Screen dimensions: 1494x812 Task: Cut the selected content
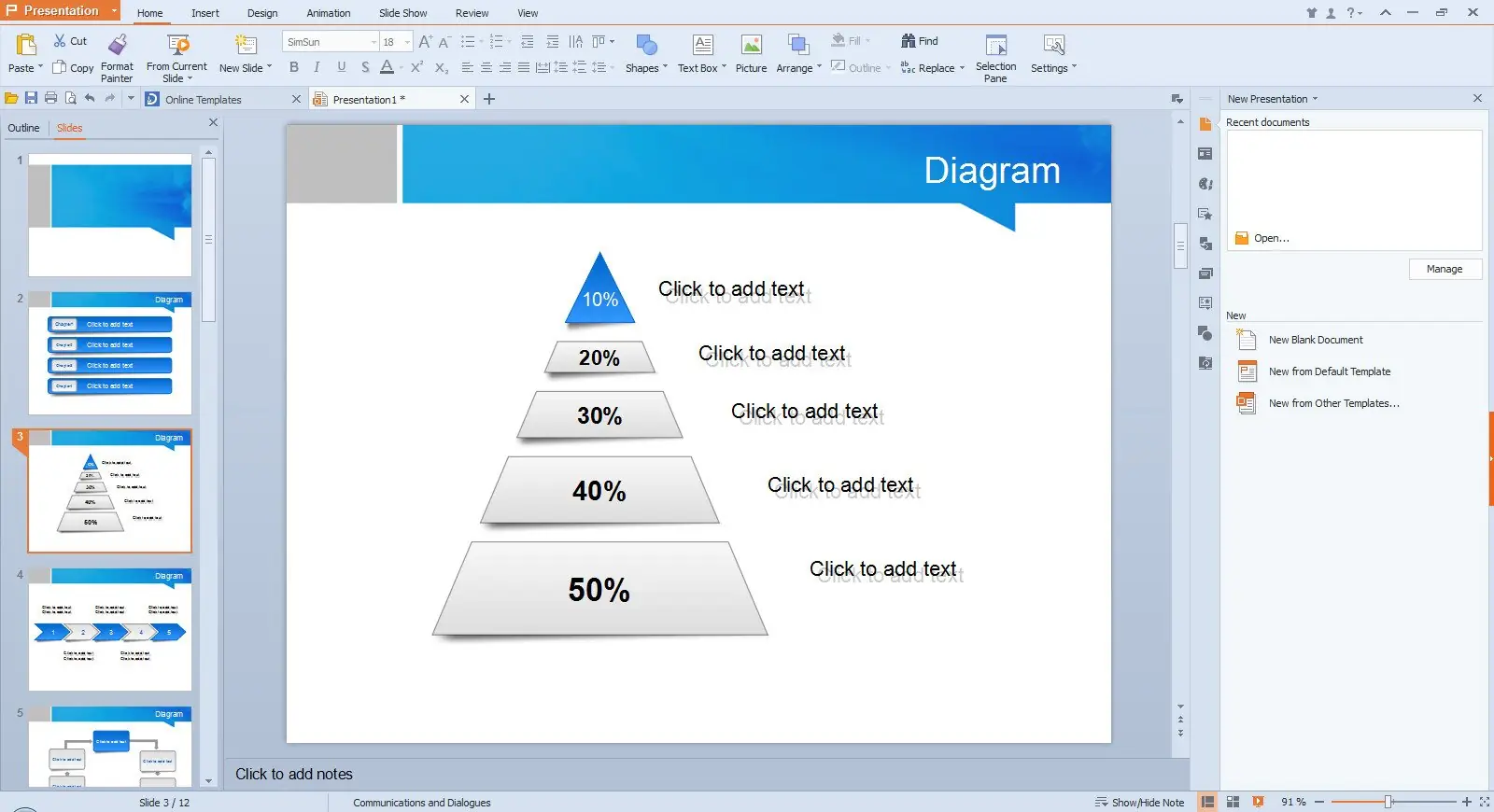coord(70,41)
